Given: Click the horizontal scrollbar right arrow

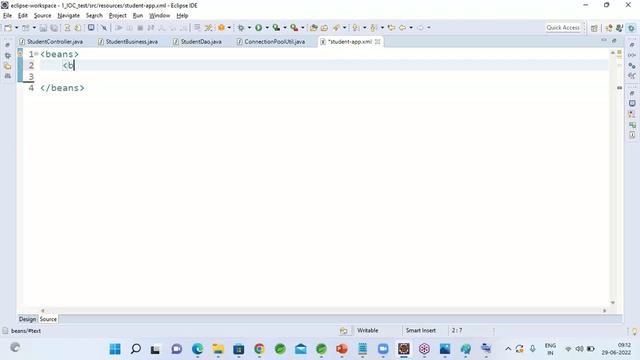Looking at the screenshot, I should pos(604,311).
